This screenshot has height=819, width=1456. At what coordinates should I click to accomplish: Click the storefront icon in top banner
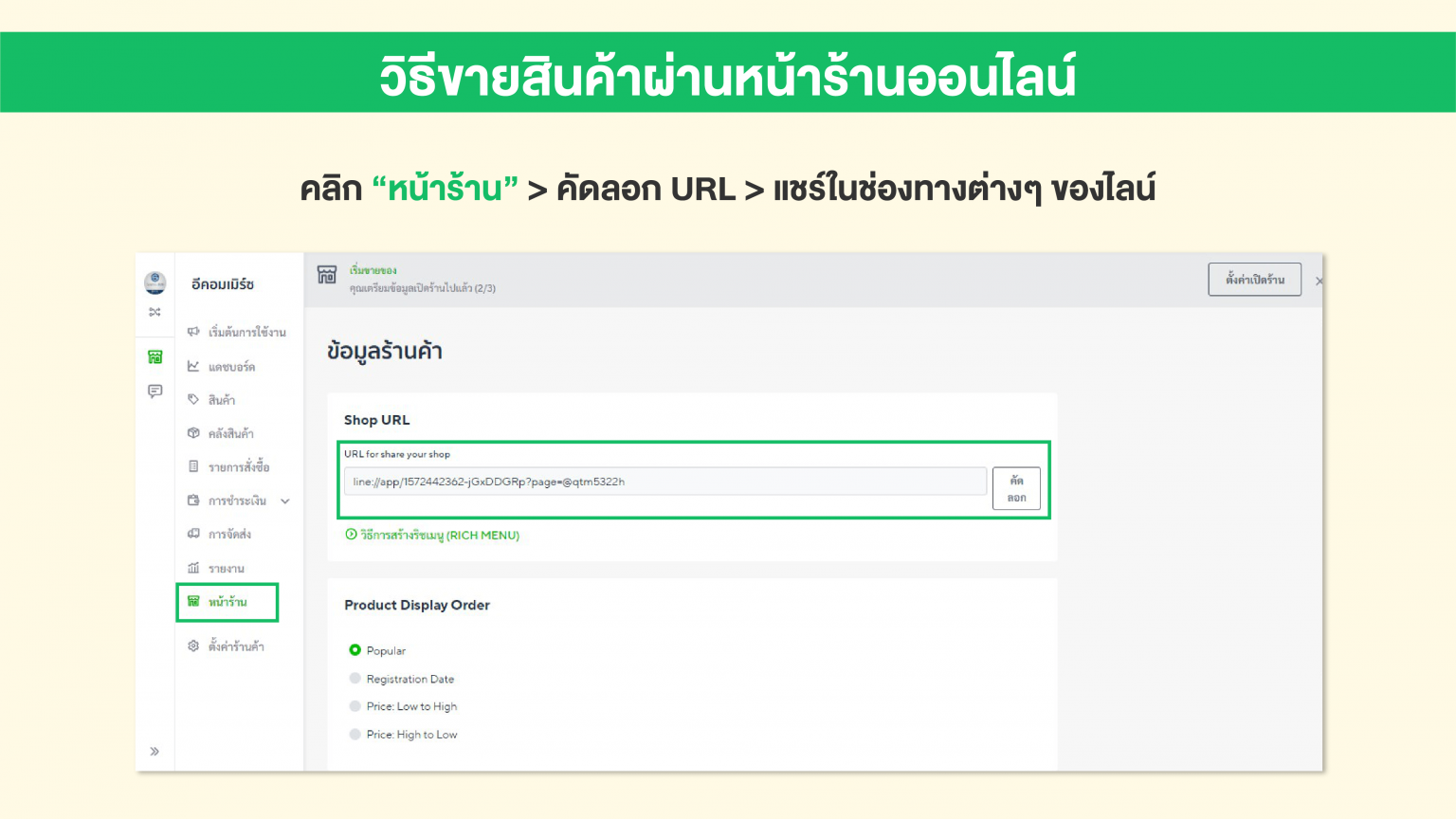click(x=327, y=275)
